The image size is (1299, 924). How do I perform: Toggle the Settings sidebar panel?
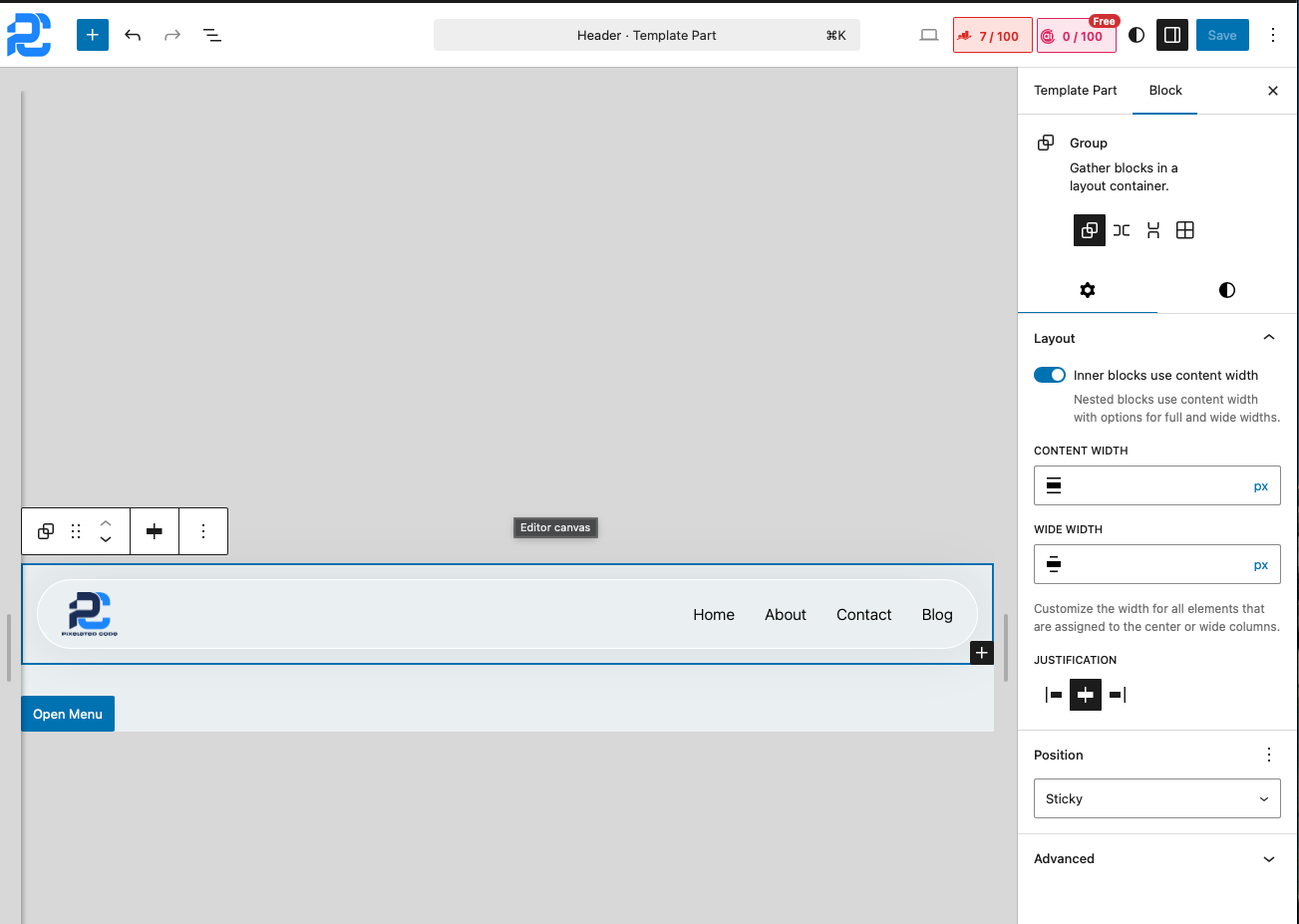coord(1172,35)
